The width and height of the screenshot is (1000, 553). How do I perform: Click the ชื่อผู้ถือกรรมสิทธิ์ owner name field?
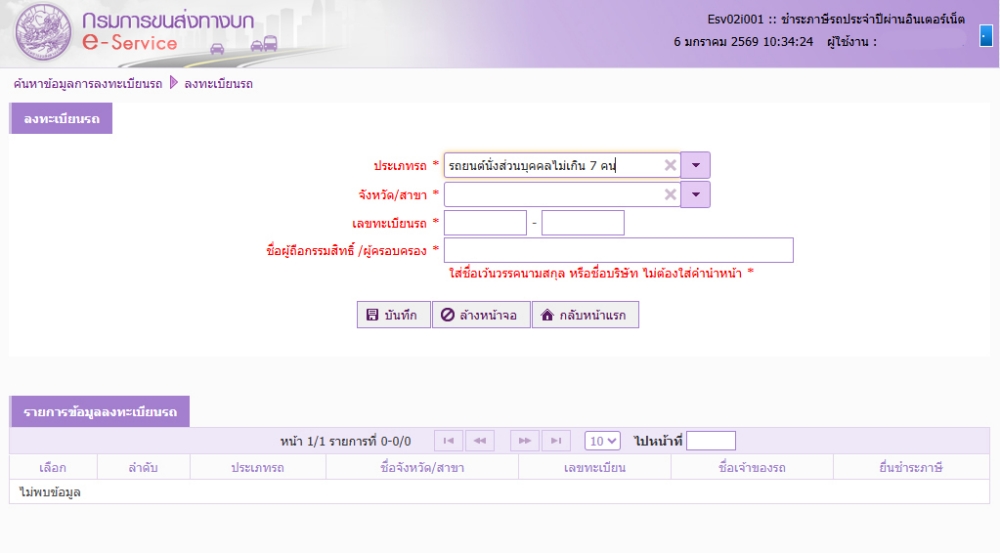point(619,250)
